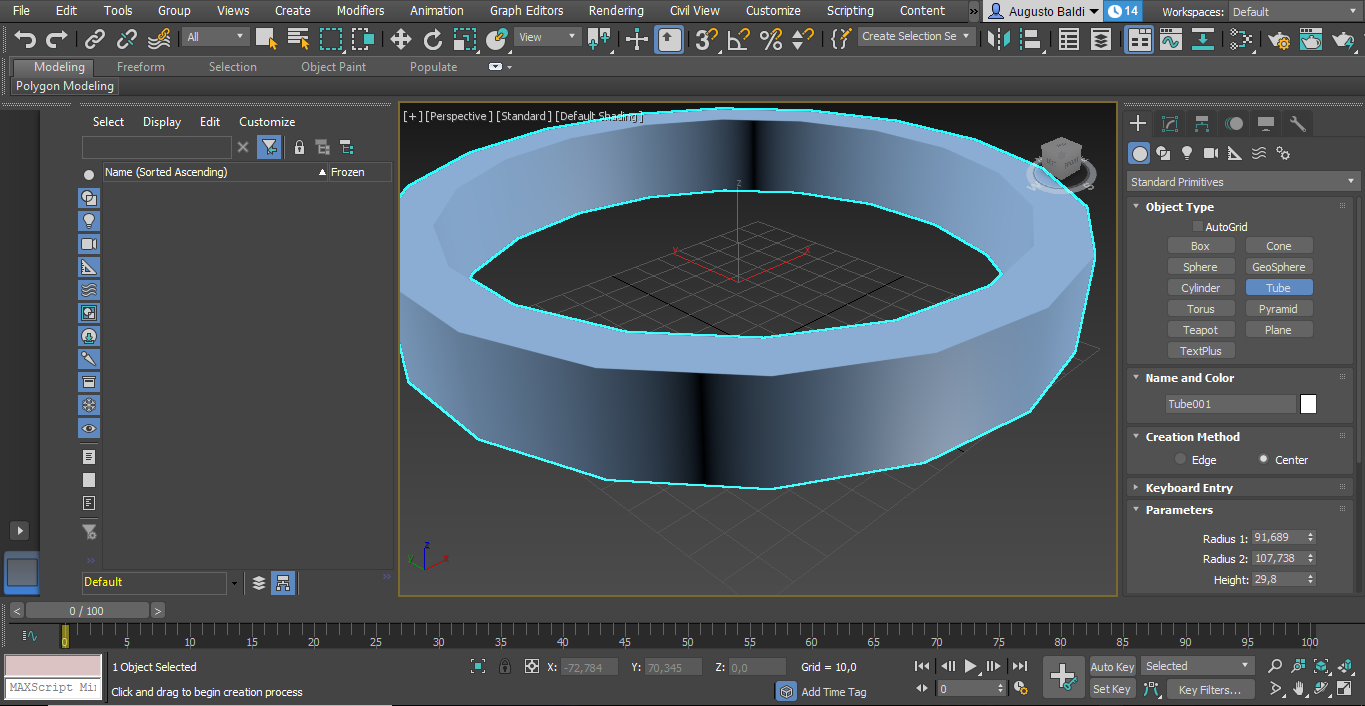Open the Tube001 object color swatch
The width and height of the screenshot is (1365, 706).
tap(1308, 404)
